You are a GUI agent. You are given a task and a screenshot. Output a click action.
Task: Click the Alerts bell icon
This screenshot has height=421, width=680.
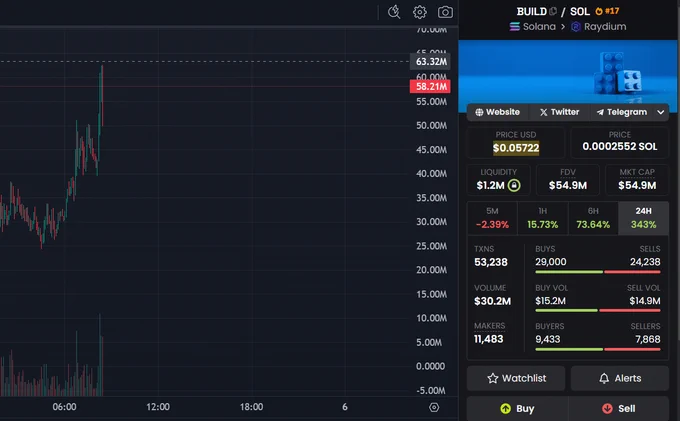[604, 378]
